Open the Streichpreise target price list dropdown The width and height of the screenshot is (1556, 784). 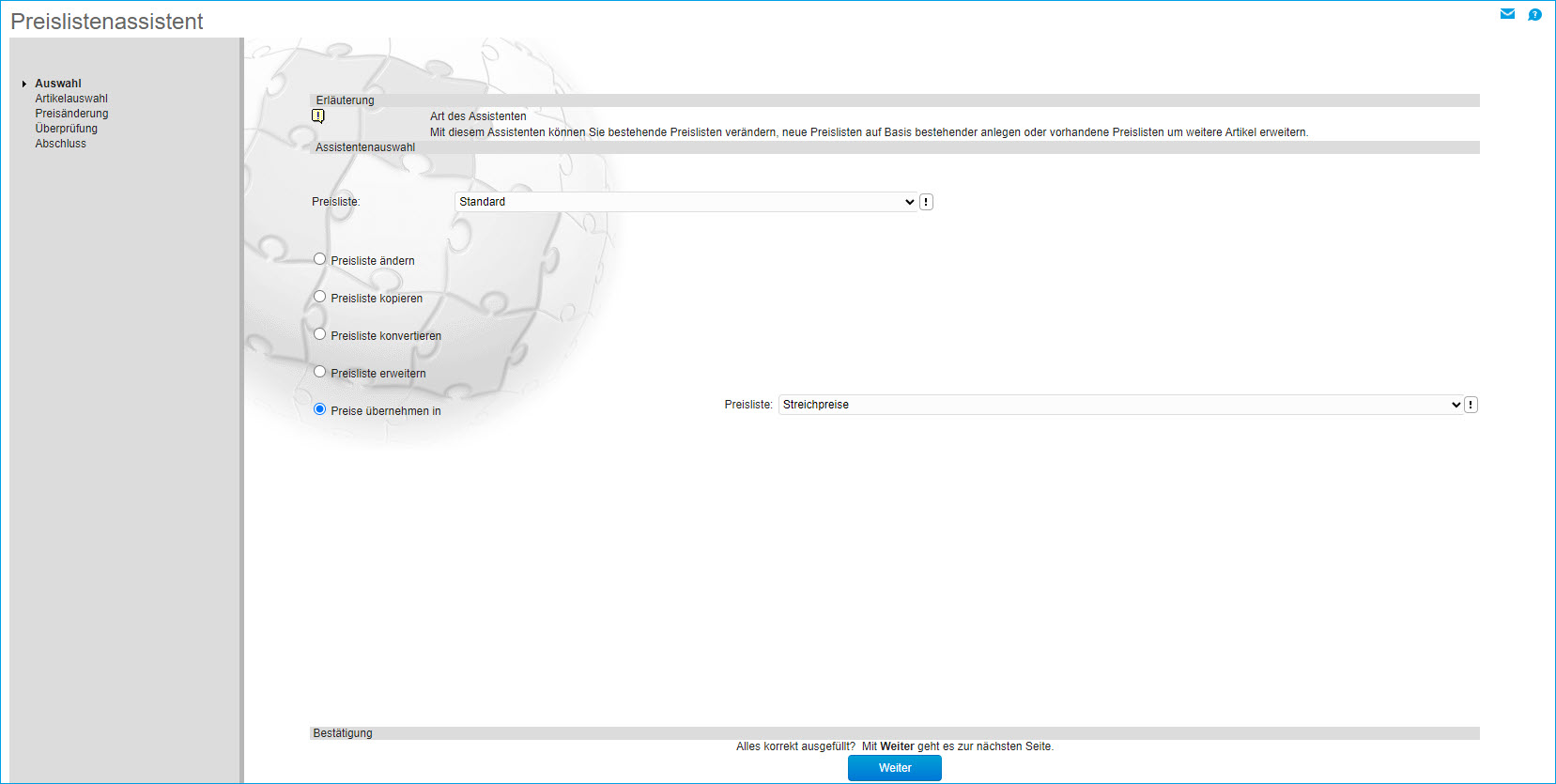(x=1120, y=405)
